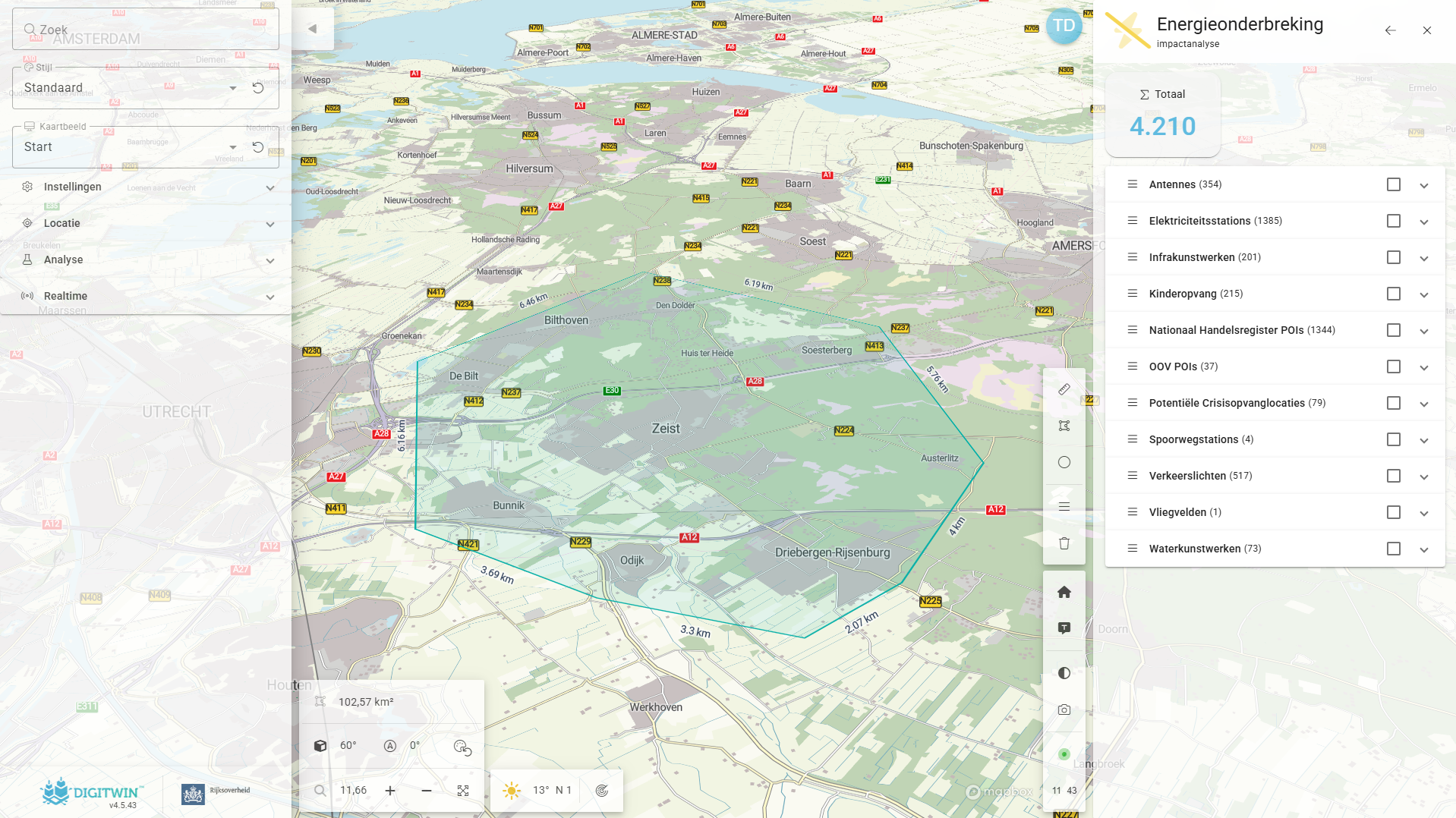The height and width of the screenshot is (818, 1456).
Task: Expand the Kinderopvang category
Action: tap(1423, 294)
